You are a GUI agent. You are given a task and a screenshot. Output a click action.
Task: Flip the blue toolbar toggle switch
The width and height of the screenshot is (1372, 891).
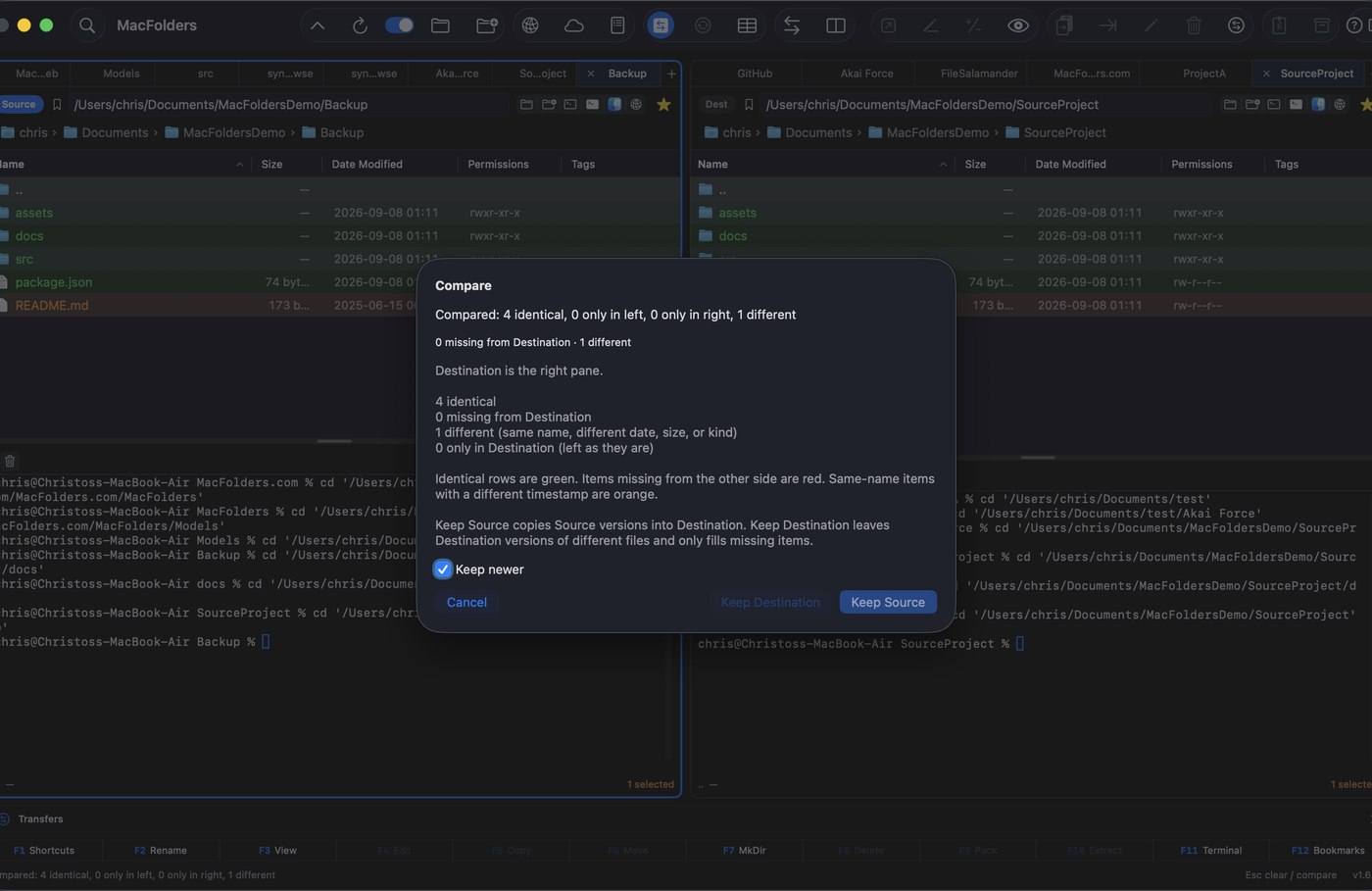[399, 25]
